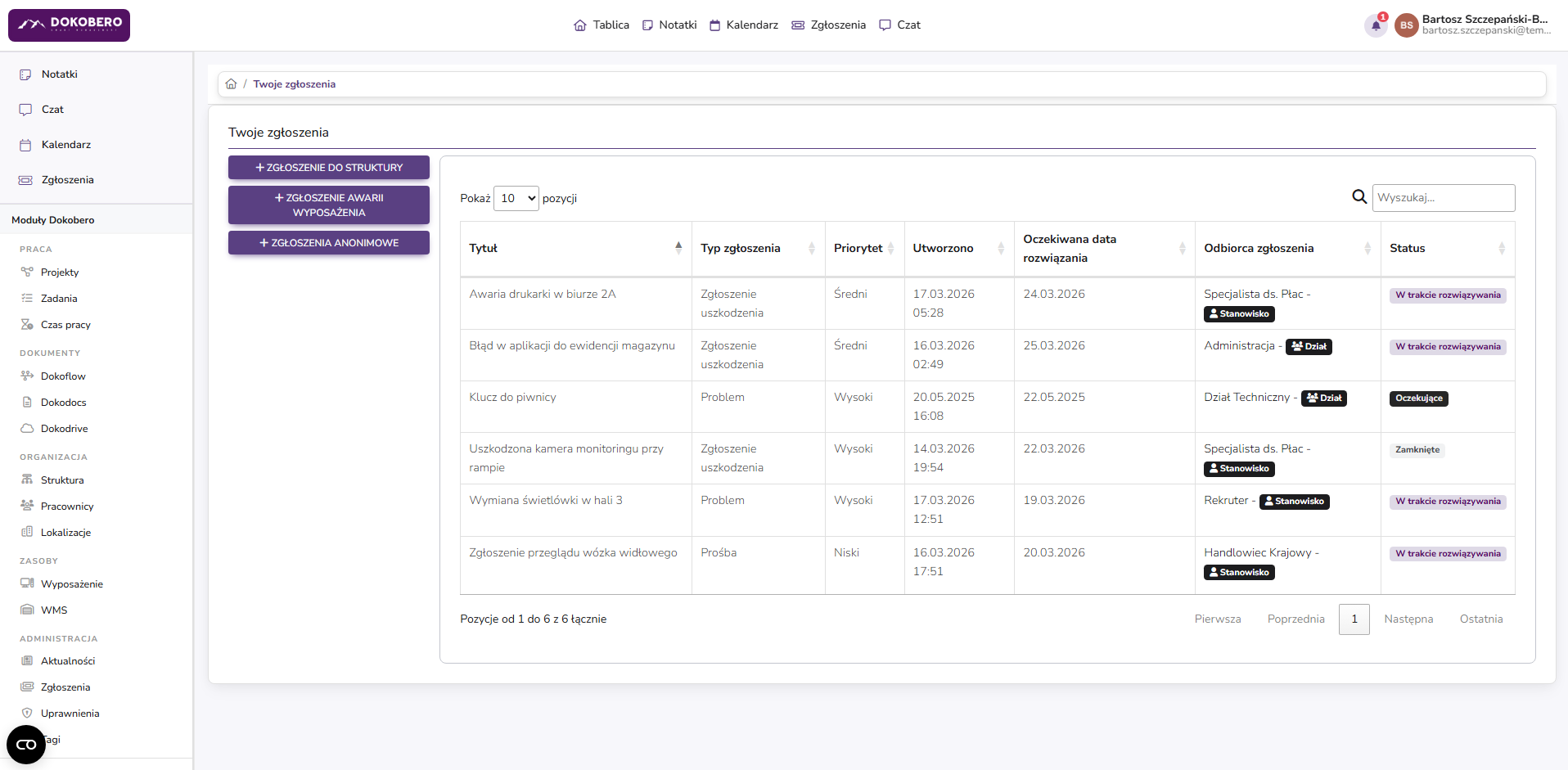Click the Dokobero logo
Screen dimensions: 1568x770
coord(69,25)
